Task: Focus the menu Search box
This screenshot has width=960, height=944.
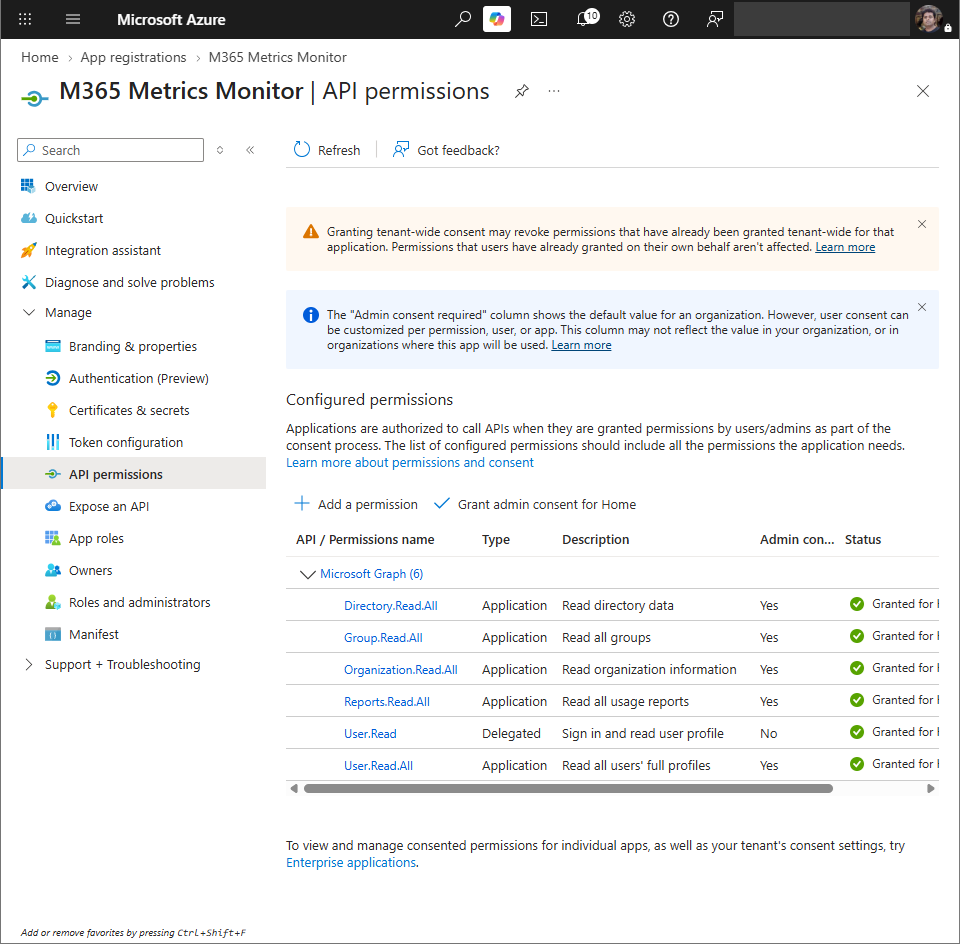Action: 110,150
